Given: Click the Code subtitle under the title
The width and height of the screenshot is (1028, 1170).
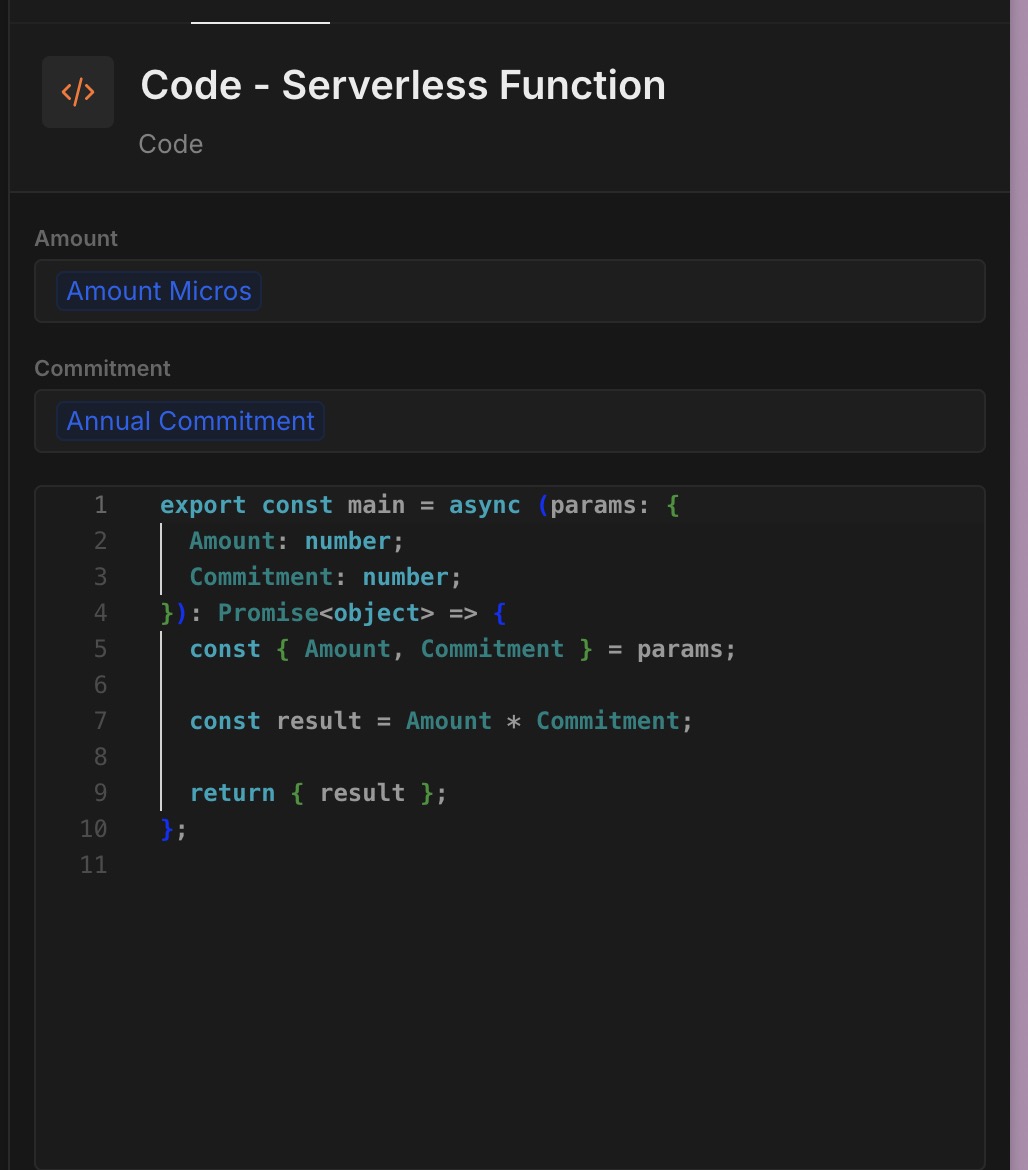Looking at the screenshot, I should coord(171,144).
